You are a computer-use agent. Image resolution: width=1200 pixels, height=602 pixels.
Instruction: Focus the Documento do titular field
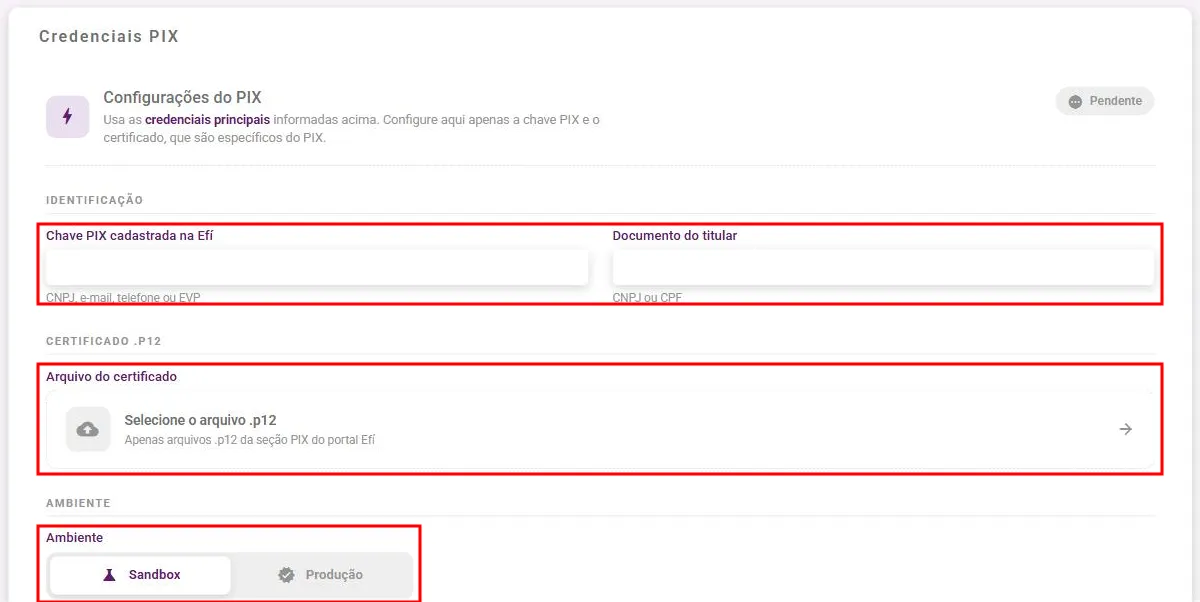tap(883, 267)
